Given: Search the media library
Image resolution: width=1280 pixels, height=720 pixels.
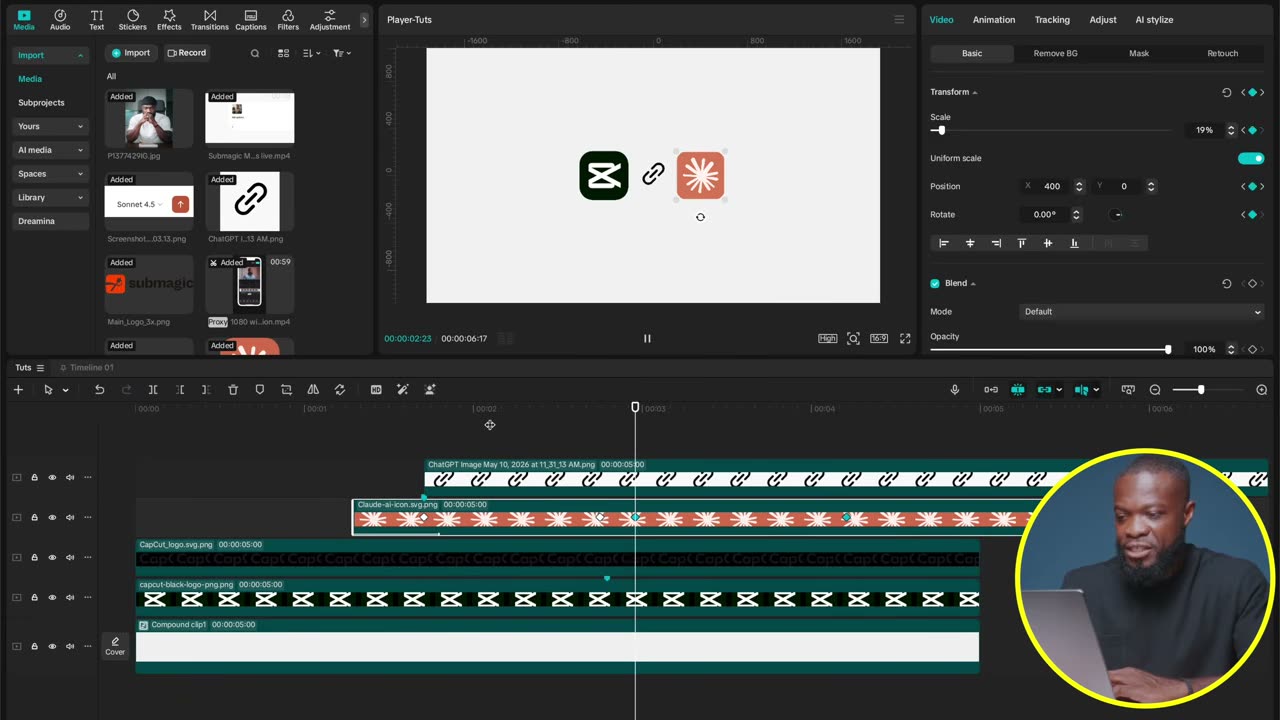Looking at the screenshot, I should [x=255, y=53].
